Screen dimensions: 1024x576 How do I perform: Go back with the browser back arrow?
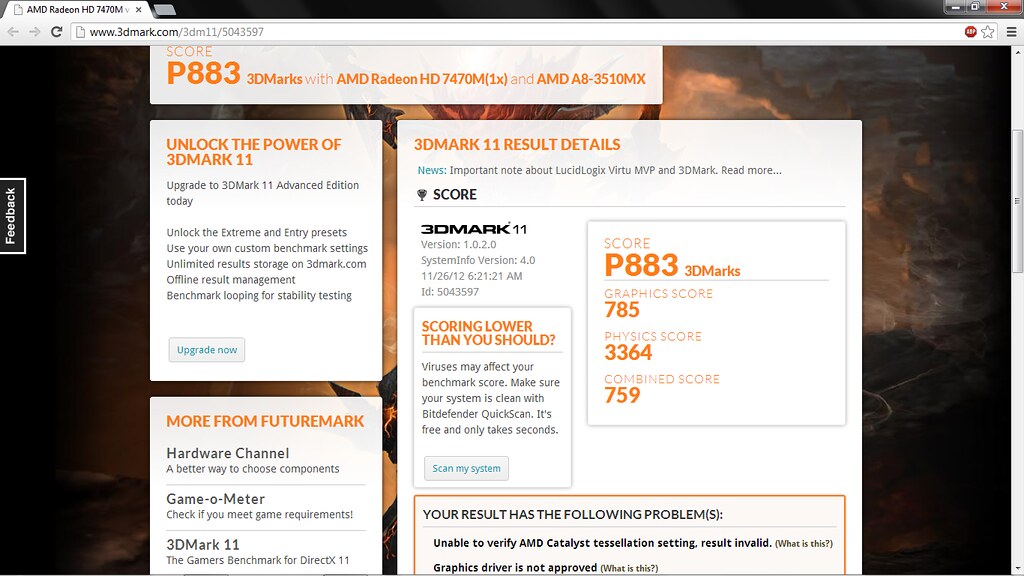pos(13,31)
